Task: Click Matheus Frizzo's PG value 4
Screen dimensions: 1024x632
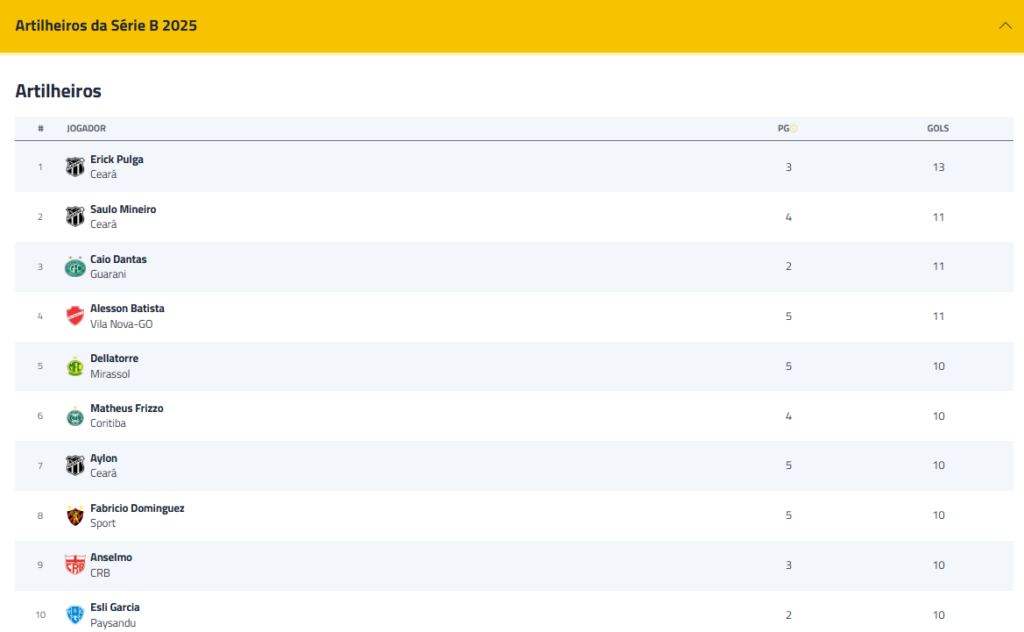Action: (x=788, y=416)
